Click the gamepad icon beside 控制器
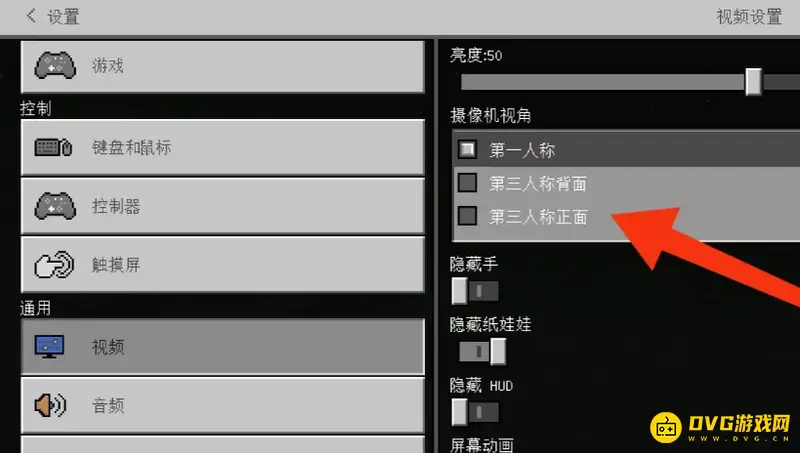The height and width of the screenshot is (453, 800). point(55,206)
